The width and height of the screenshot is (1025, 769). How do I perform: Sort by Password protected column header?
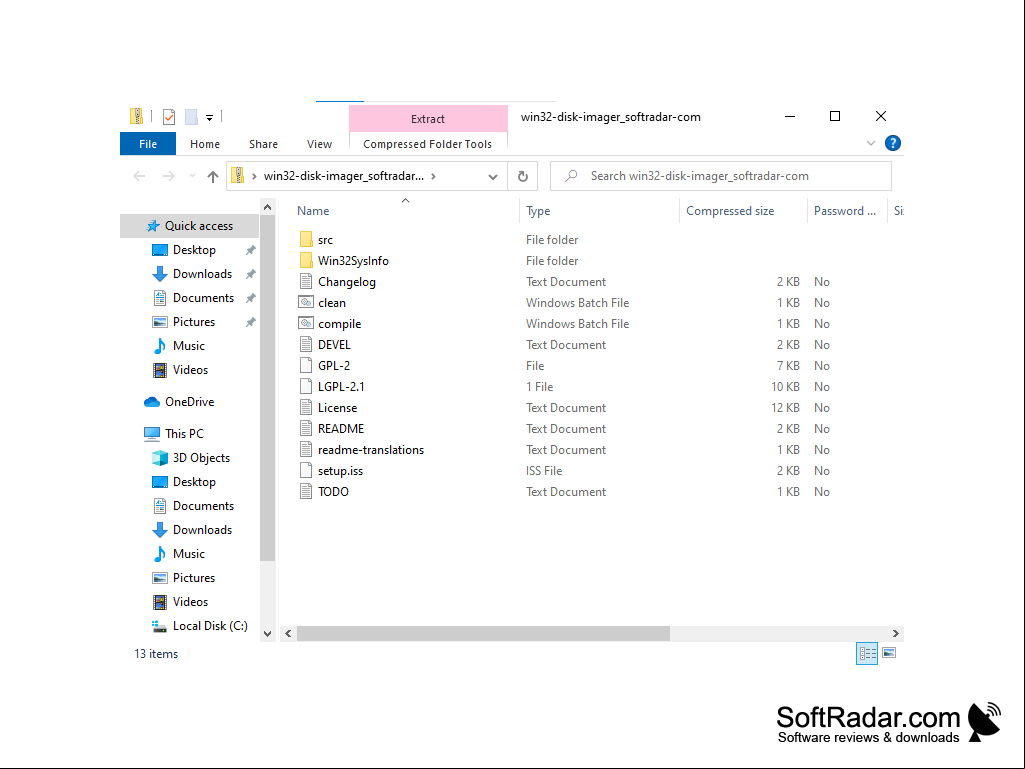(x=845, y=211)
